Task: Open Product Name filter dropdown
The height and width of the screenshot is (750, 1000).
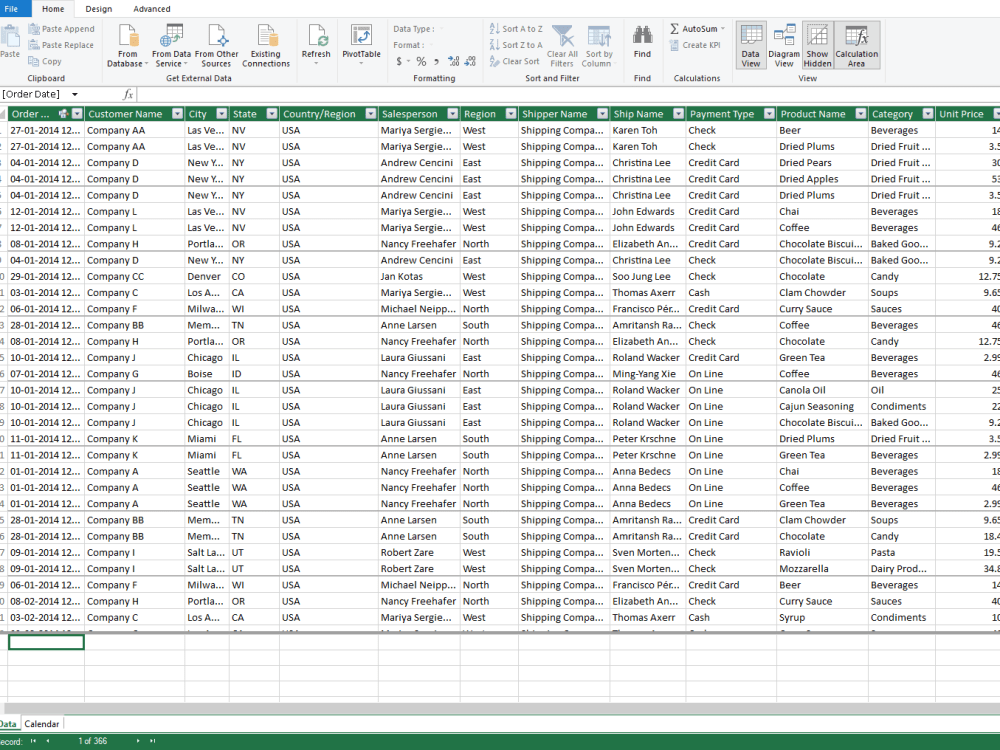Action: point(861,114)
